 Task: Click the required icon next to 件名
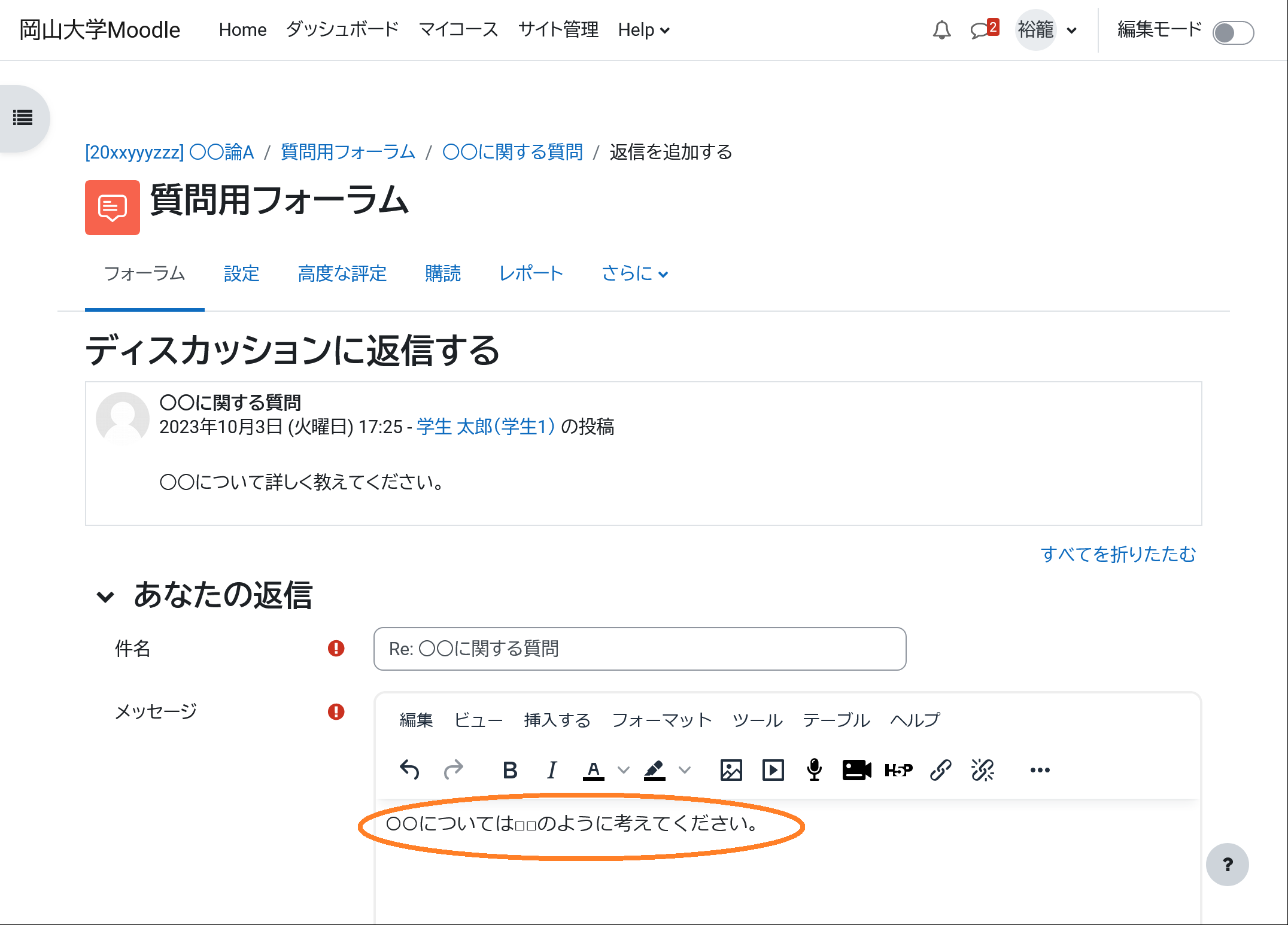pyautogui.click(x=336, y=649)
